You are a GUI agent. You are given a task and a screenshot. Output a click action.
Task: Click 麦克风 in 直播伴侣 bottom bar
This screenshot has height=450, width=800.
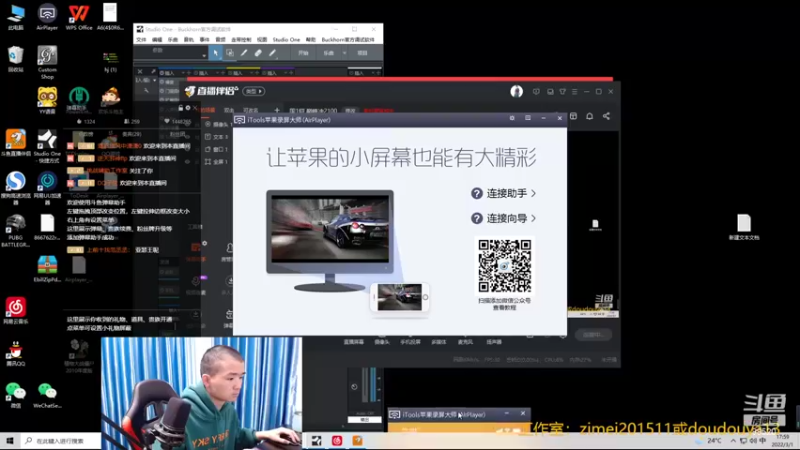[x=465, y=342]
